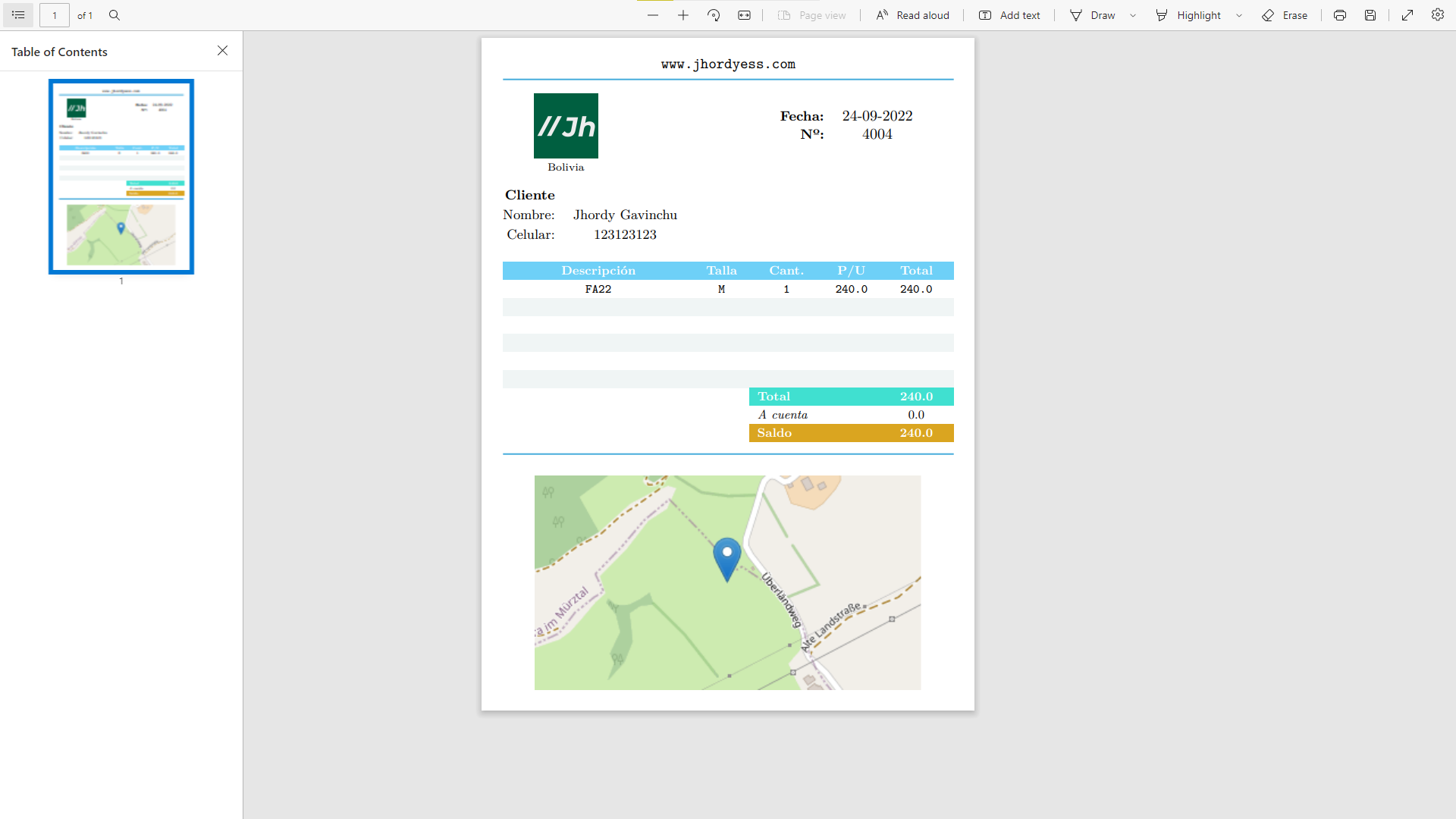Rotate the PDF page
This screenshot has width=1456, height=819.
point(713,15)
